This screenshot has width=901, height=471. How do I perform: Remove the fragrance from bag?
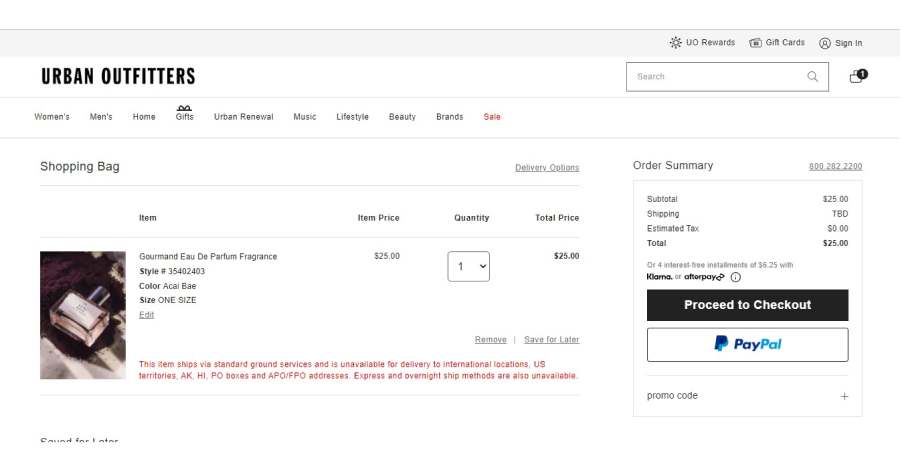click(491, 339)
